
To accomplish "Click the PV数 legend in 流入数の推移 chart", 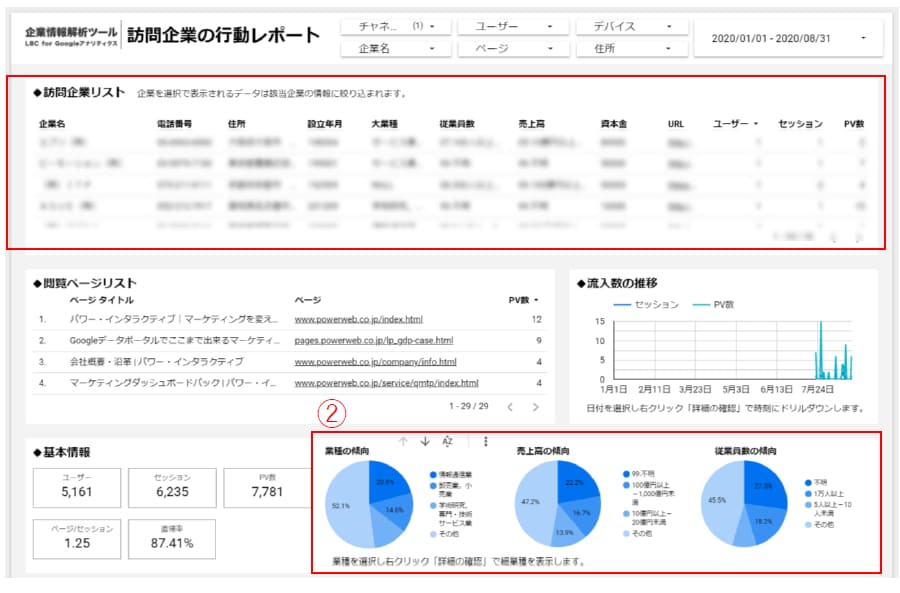I will coord(713,305).
